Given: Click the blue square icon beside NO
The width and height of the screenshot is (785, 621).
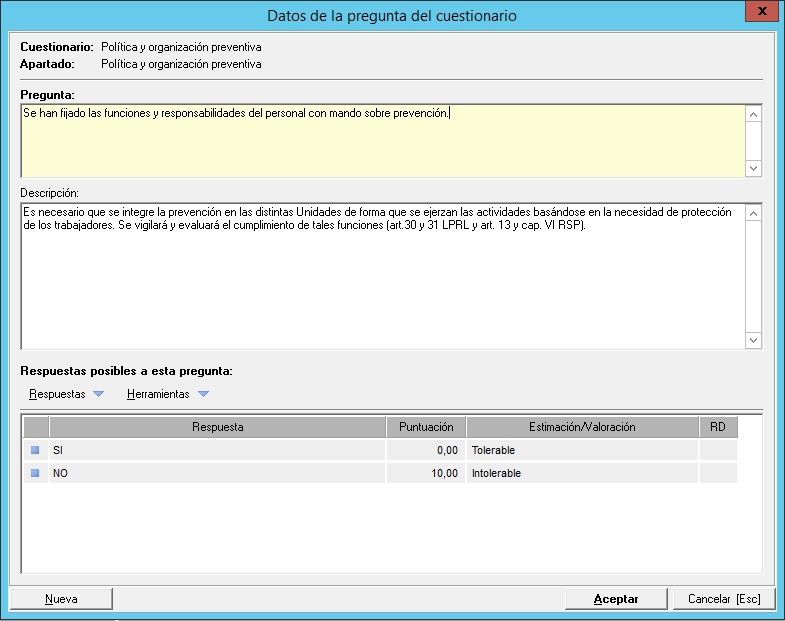Looking at the screenshot, I should point(35,474).
